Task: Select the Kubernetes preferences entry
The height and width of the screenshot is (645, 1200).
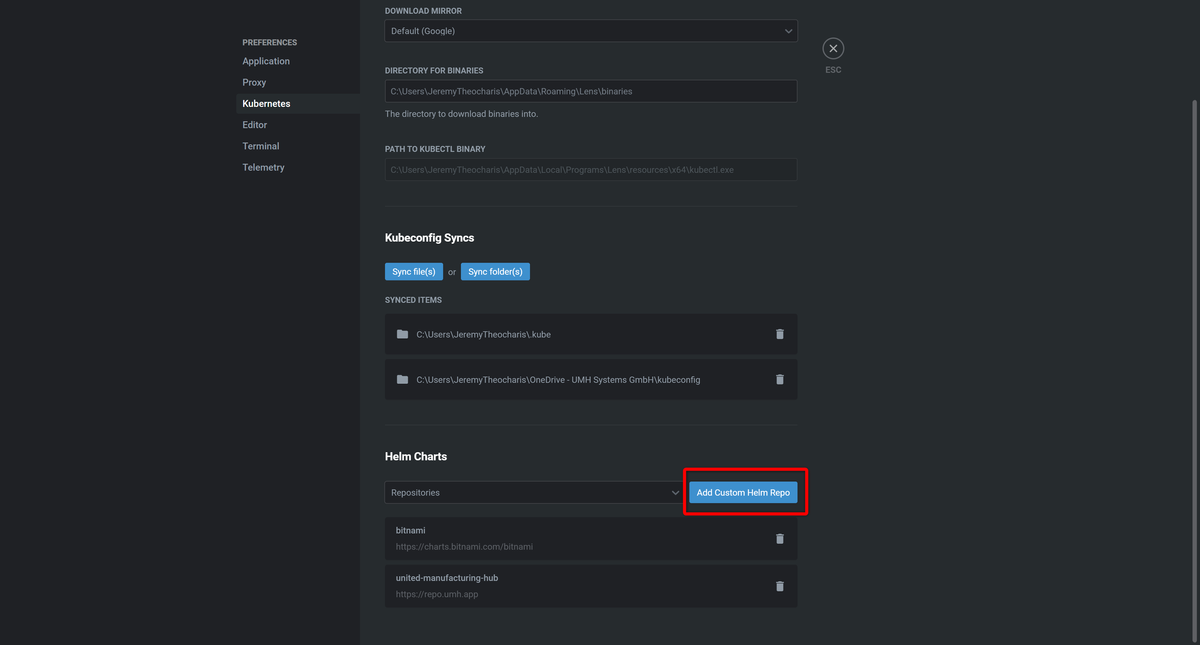Action: [266, 103]
